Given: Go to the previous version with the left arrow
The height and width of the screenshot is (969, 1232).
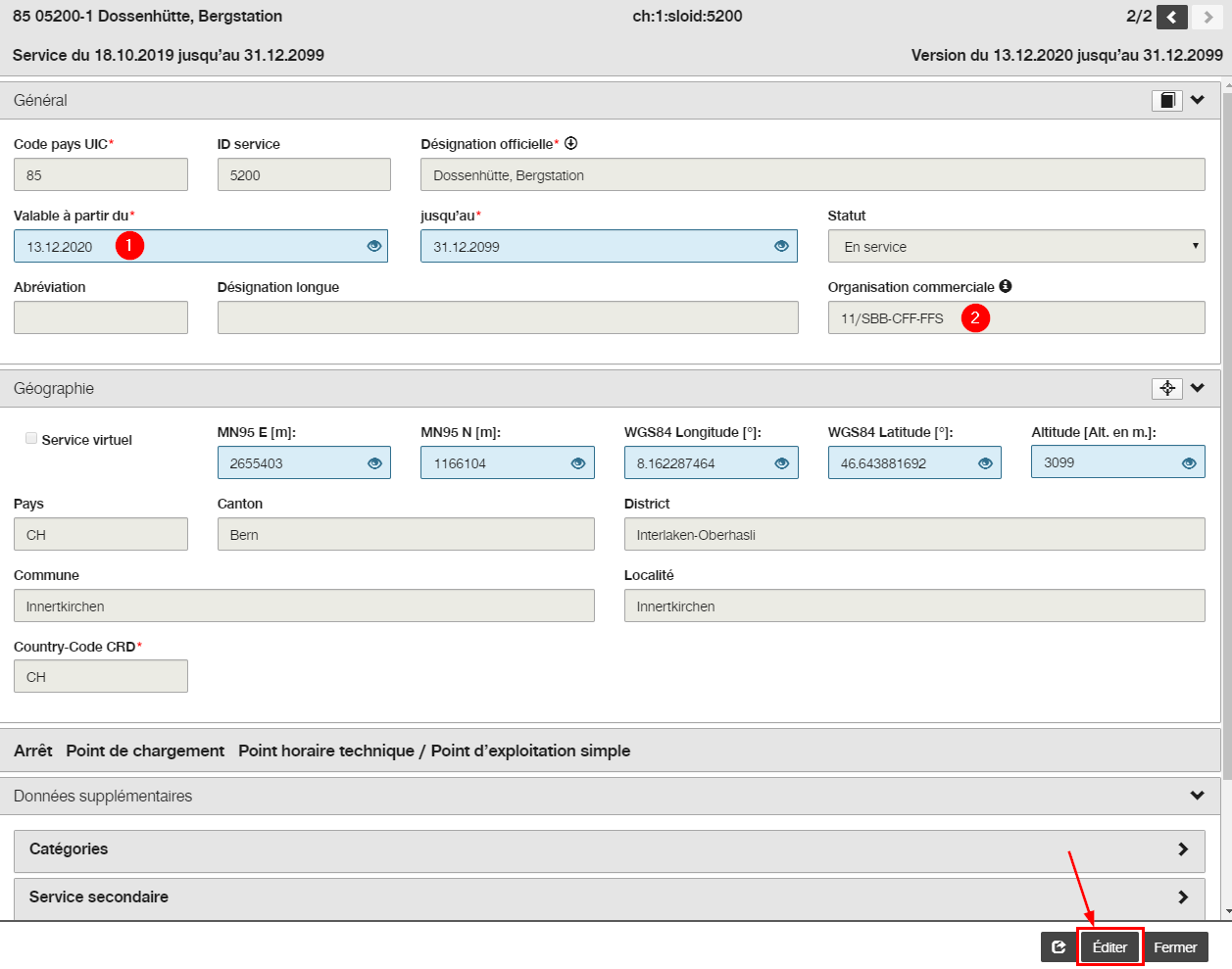Looking at the screenshot, I should pyautogui.click(x=1171, y=17).
